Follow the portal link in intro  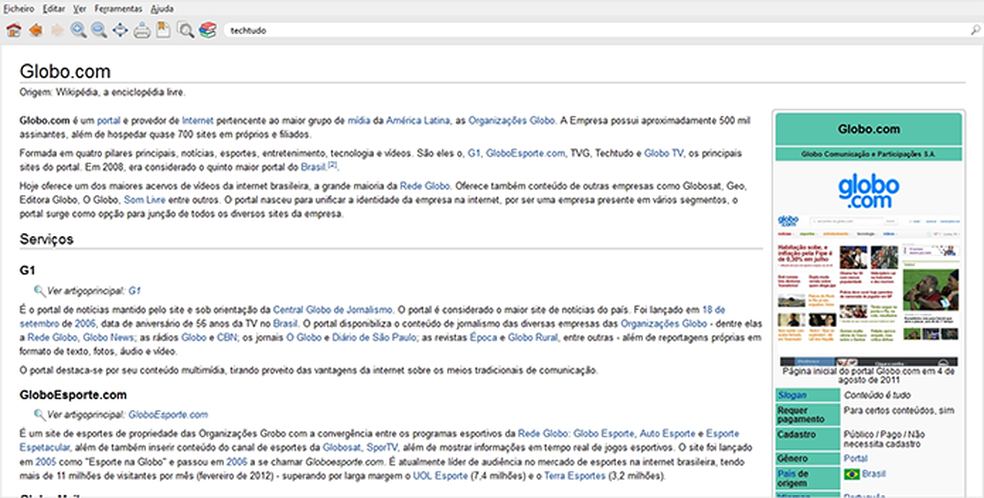tap(109, 120)
